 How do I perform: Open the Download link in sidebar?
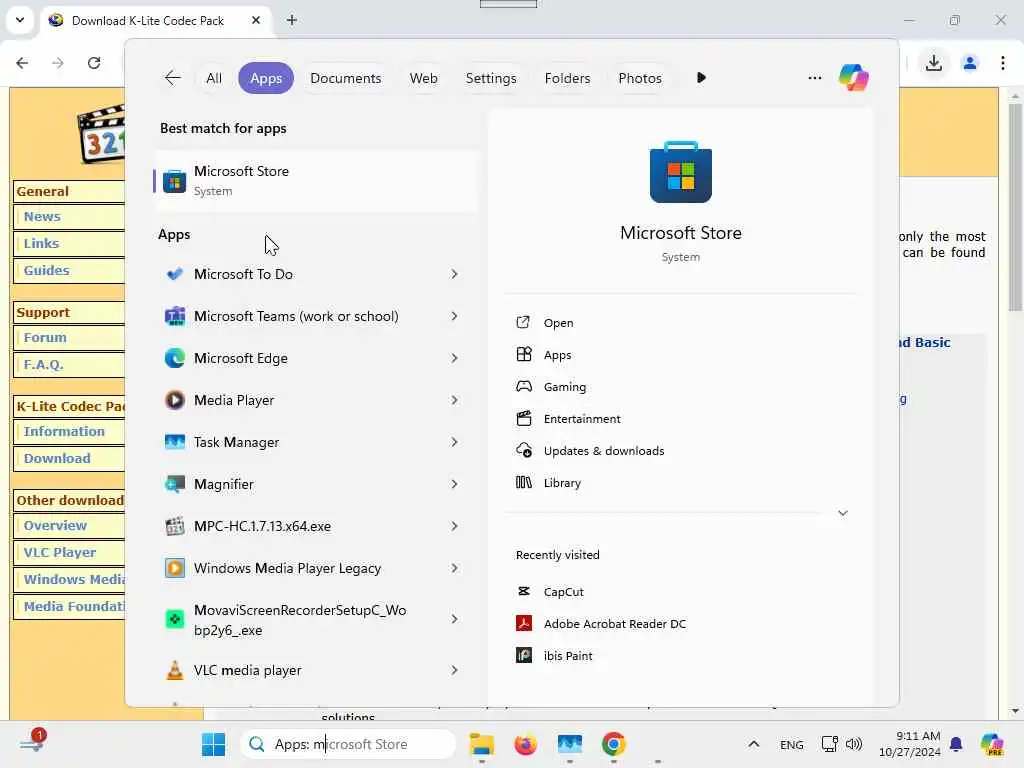(x=57, y=458)
